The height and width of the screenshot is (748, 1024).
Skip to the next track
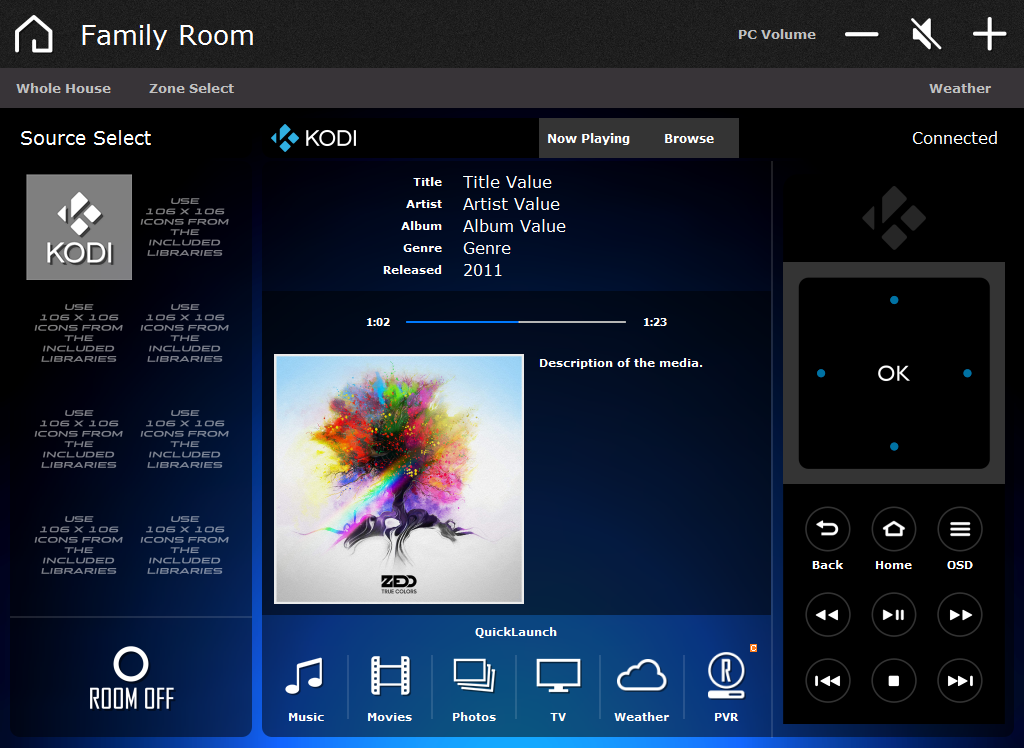pyautogui.click(x=960, y=681)
